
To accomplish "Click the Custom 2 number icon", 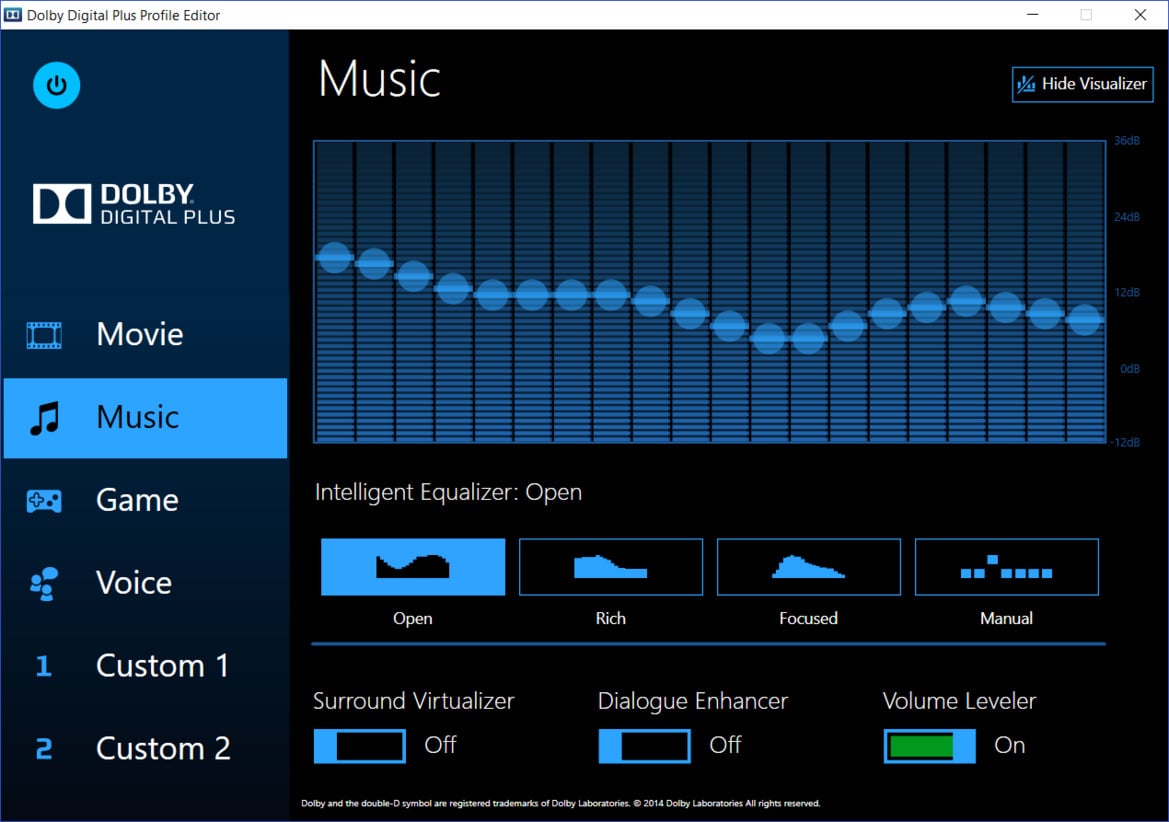I will 44,748.
